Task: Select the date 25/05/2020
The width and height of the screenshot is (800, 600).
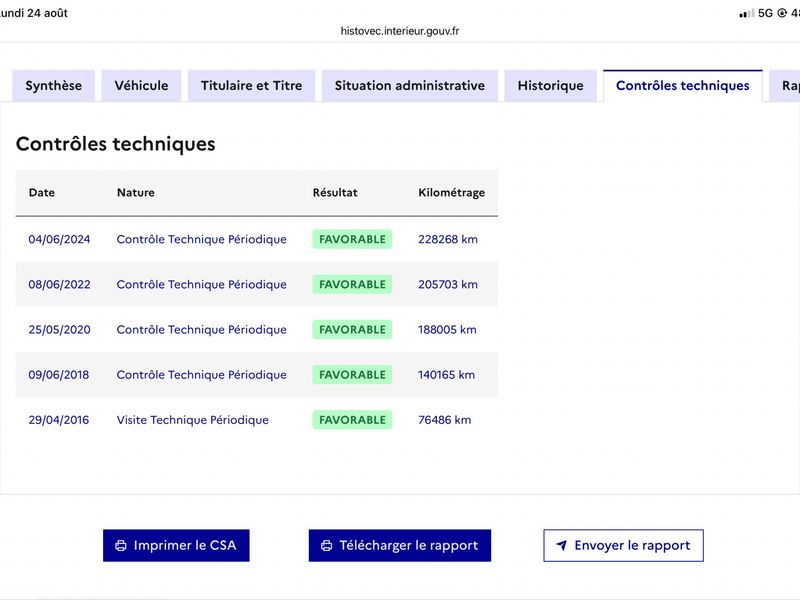Action: (59, 330)
